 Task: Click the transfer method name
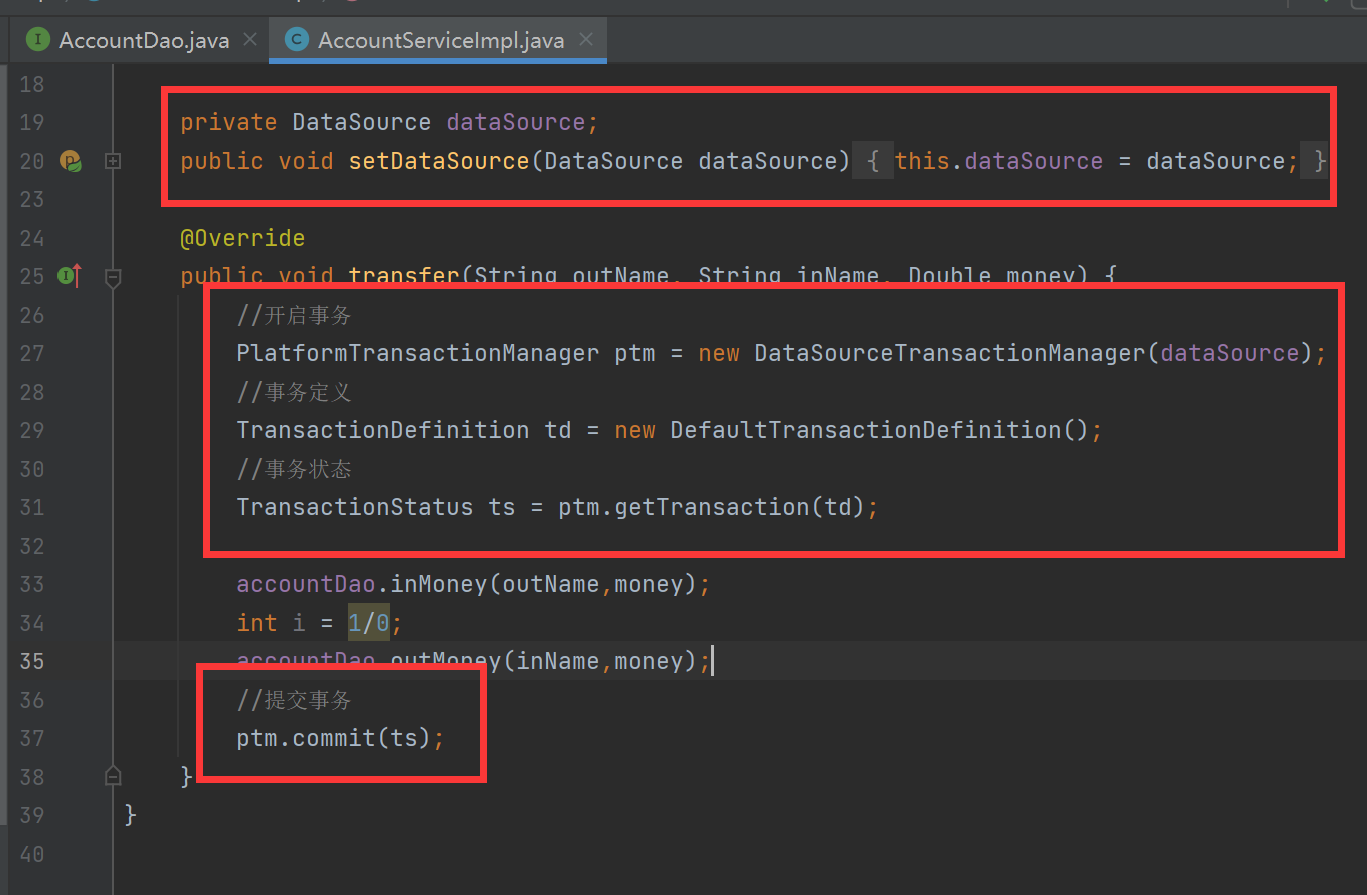(403, 275)
